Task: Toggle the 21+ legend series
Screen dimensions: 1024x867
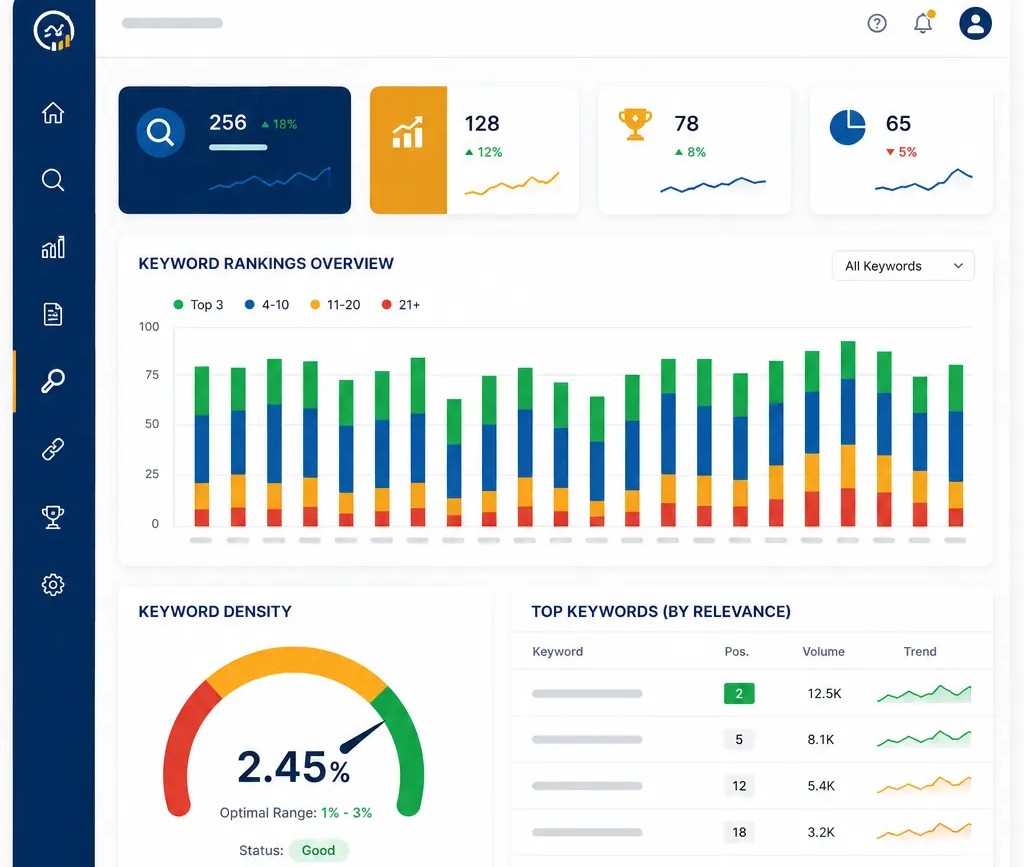Action: (401, 305)
